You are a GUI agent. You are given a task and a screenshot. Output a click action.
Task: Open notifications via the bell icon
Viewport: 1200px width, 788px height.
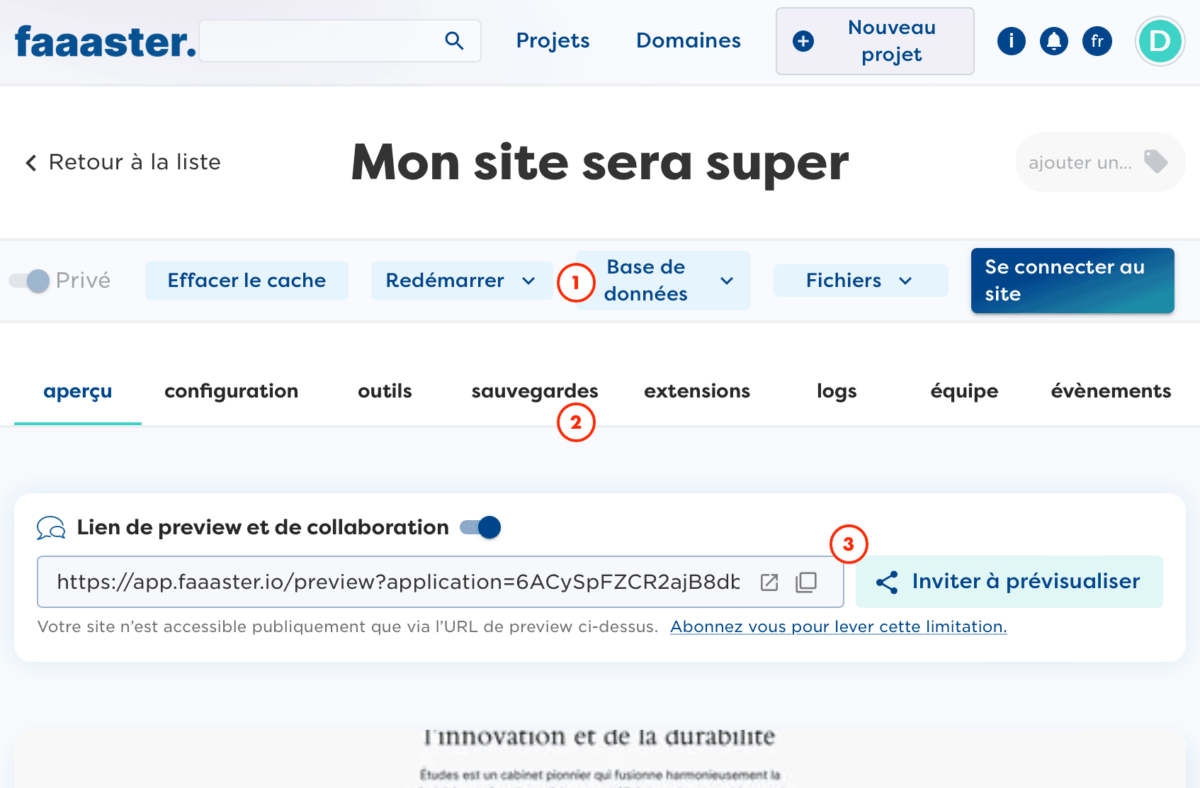pos(1054,41)
